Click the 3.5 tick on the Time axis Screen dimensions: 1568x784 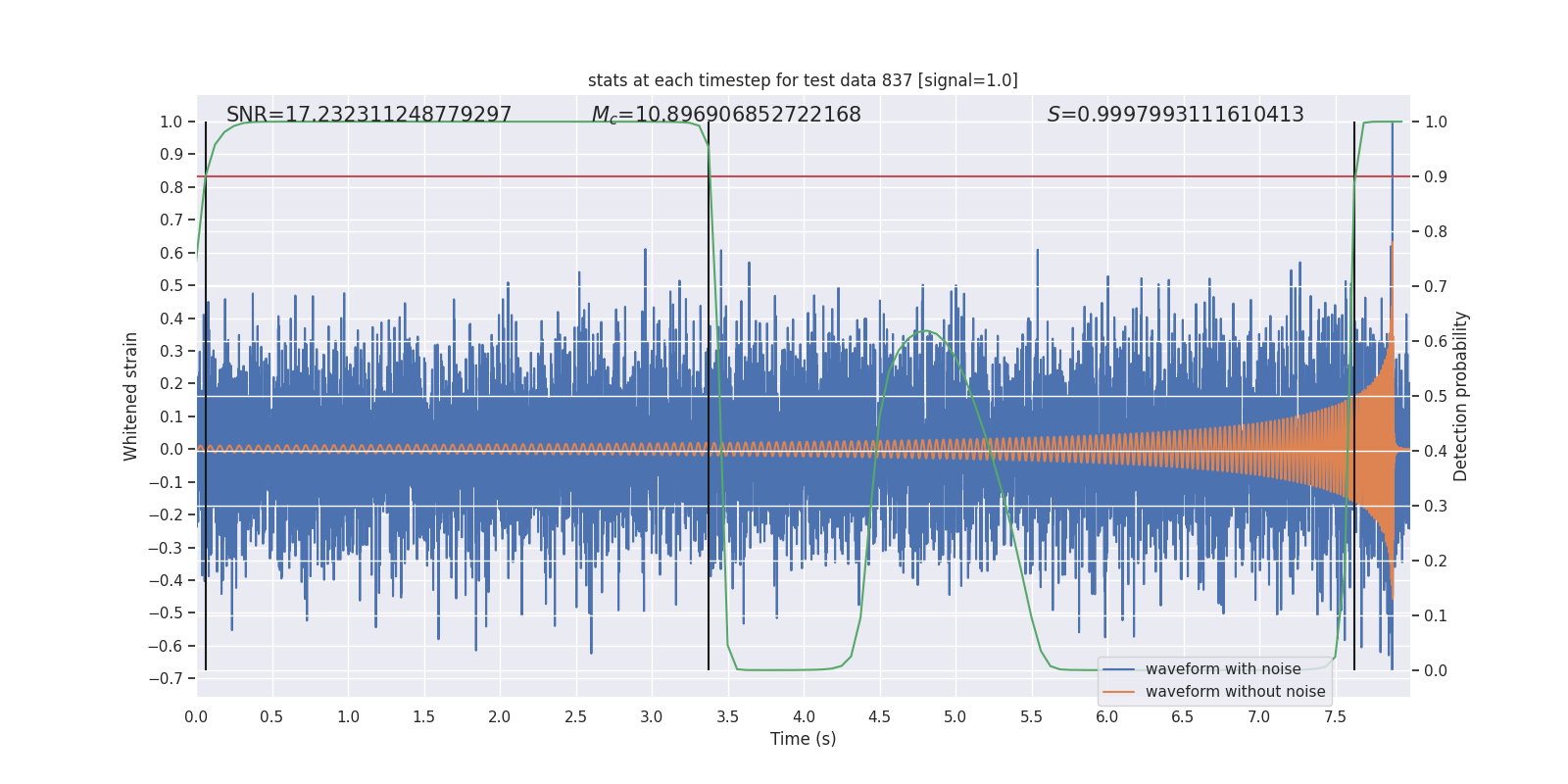[x=727, y=716]
